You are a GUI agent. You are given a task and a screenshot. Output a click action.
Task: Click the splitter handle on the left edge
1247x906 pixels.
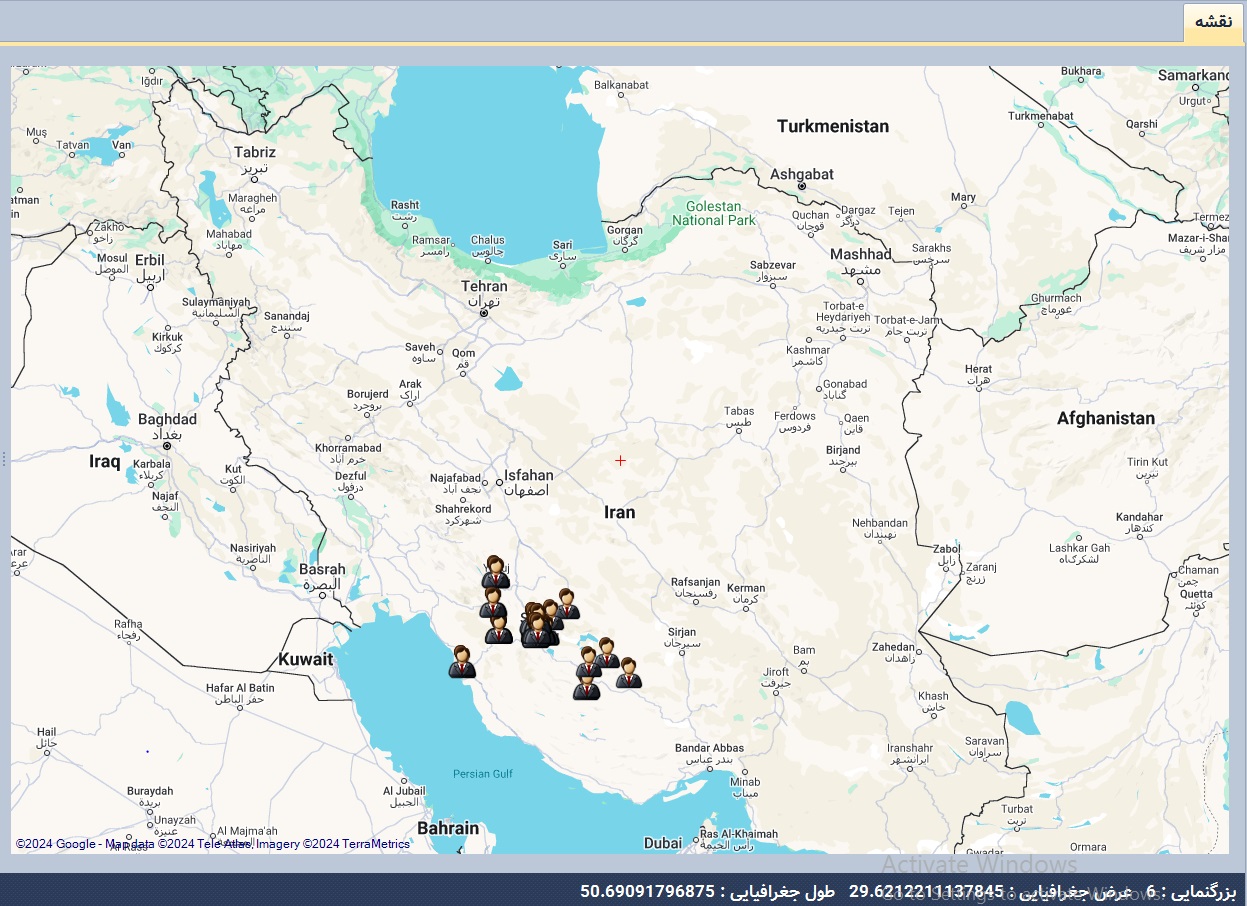[x=4, y=459]
